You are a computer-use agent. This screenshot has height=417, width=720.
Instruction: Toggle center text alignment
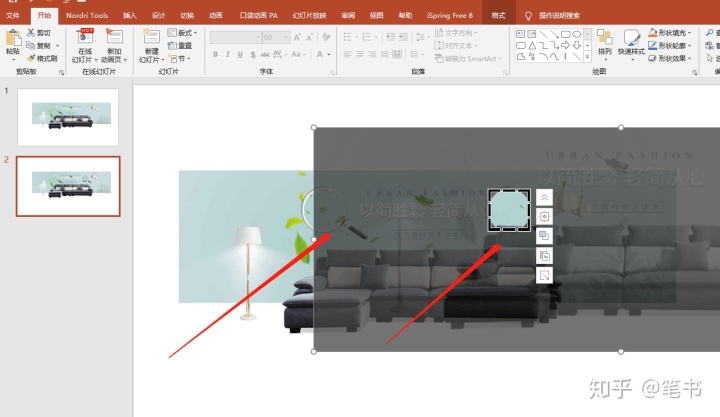[360, 54]
